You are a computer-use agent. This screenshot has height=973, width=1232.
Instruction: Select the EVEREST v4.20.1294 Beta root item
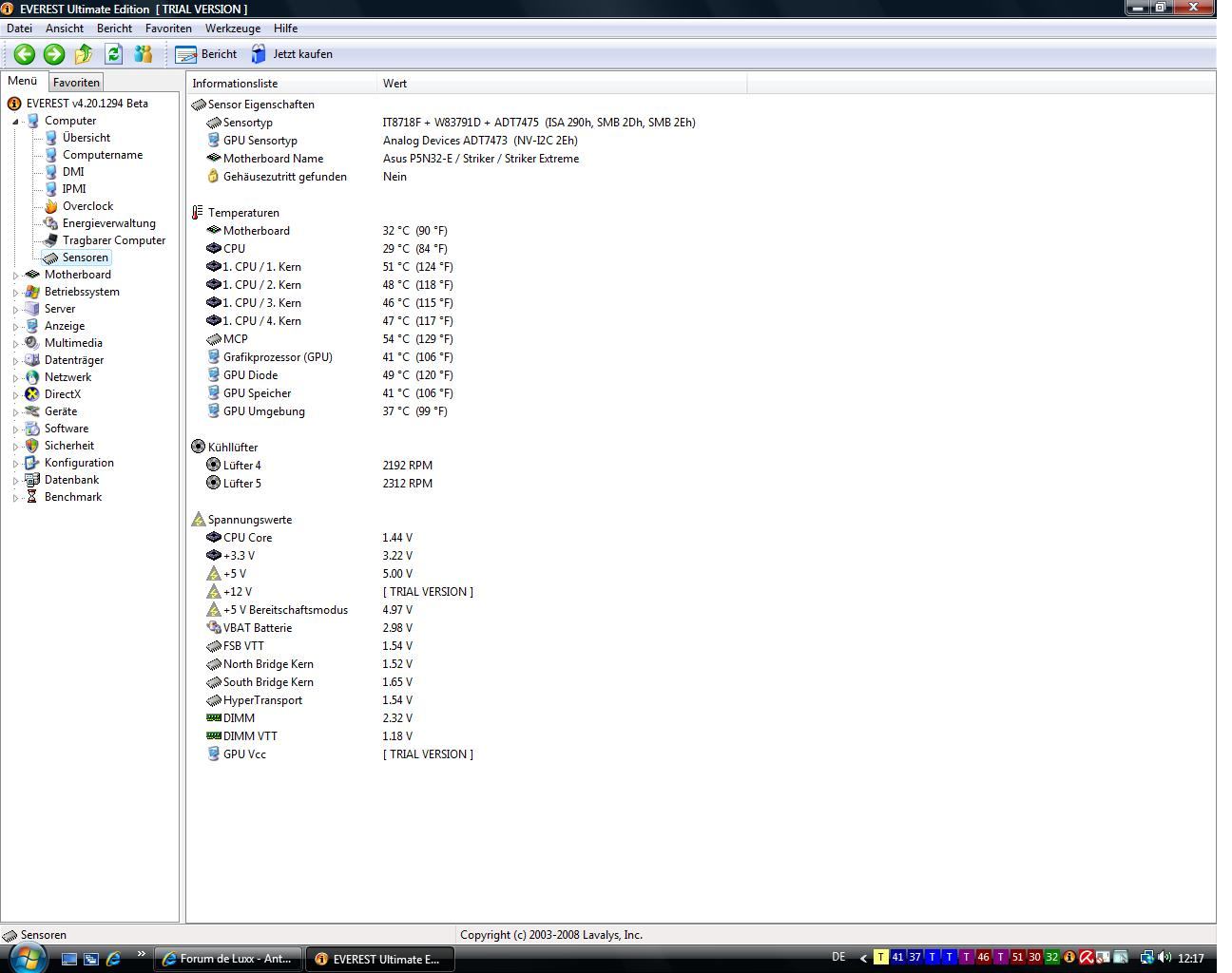click(87, 104)
